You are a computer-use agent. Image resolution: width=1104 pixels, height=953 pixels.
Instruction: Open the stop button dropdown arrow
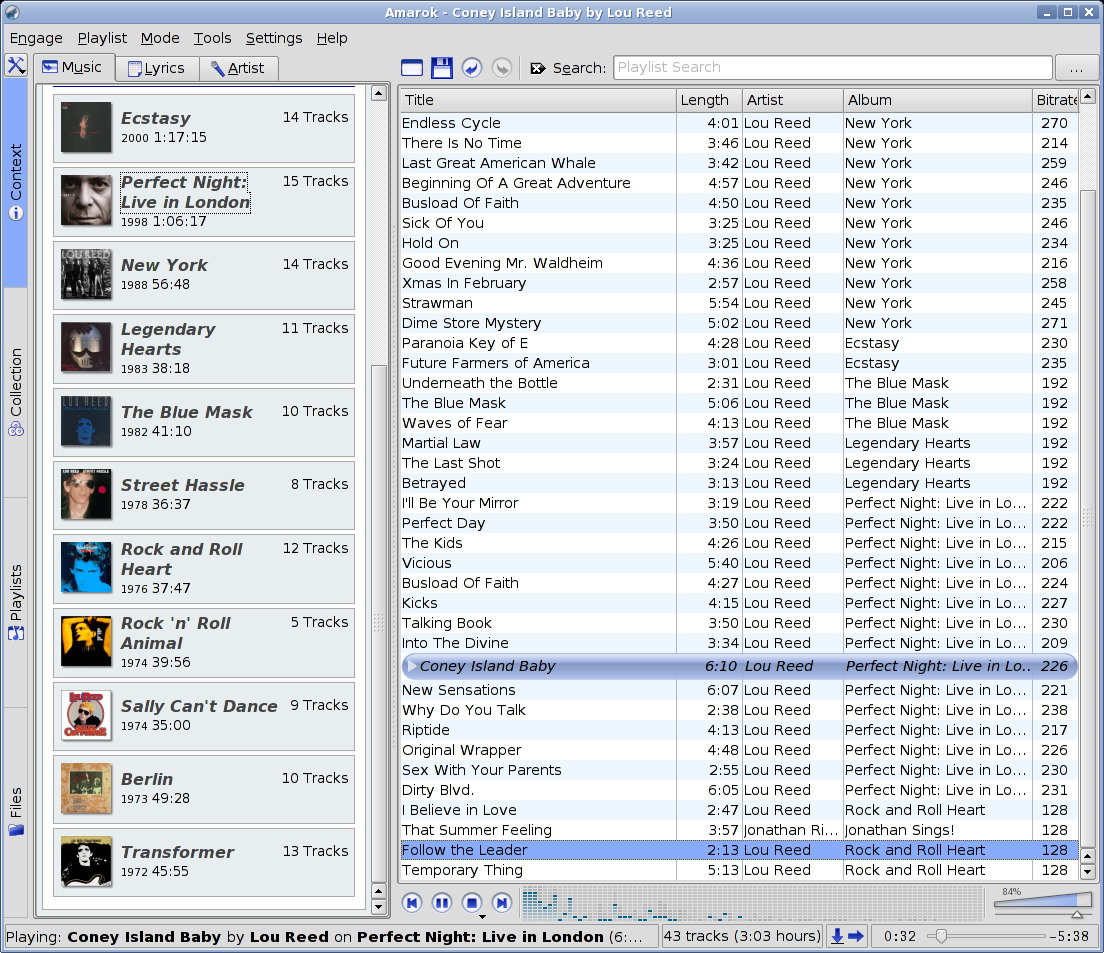click(482, 917)
